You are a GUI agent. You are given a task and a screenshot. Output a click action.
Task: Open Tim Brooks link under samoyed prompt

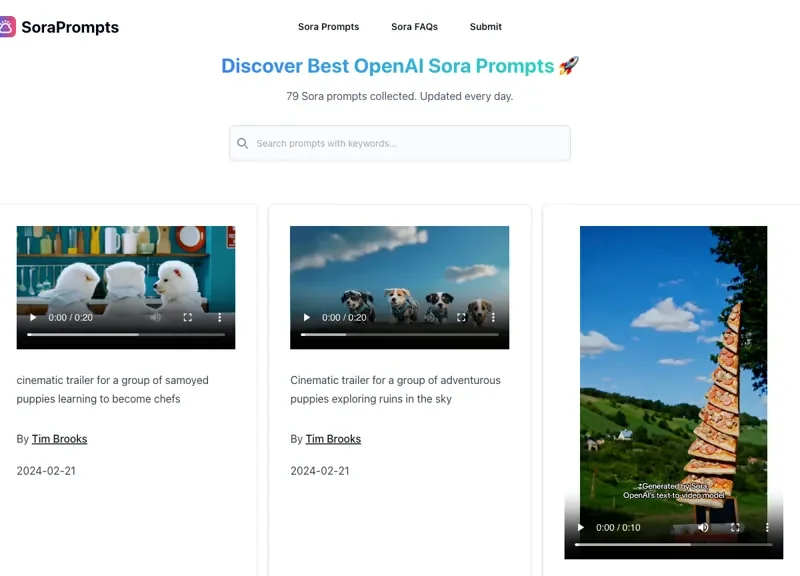point(59,439)
